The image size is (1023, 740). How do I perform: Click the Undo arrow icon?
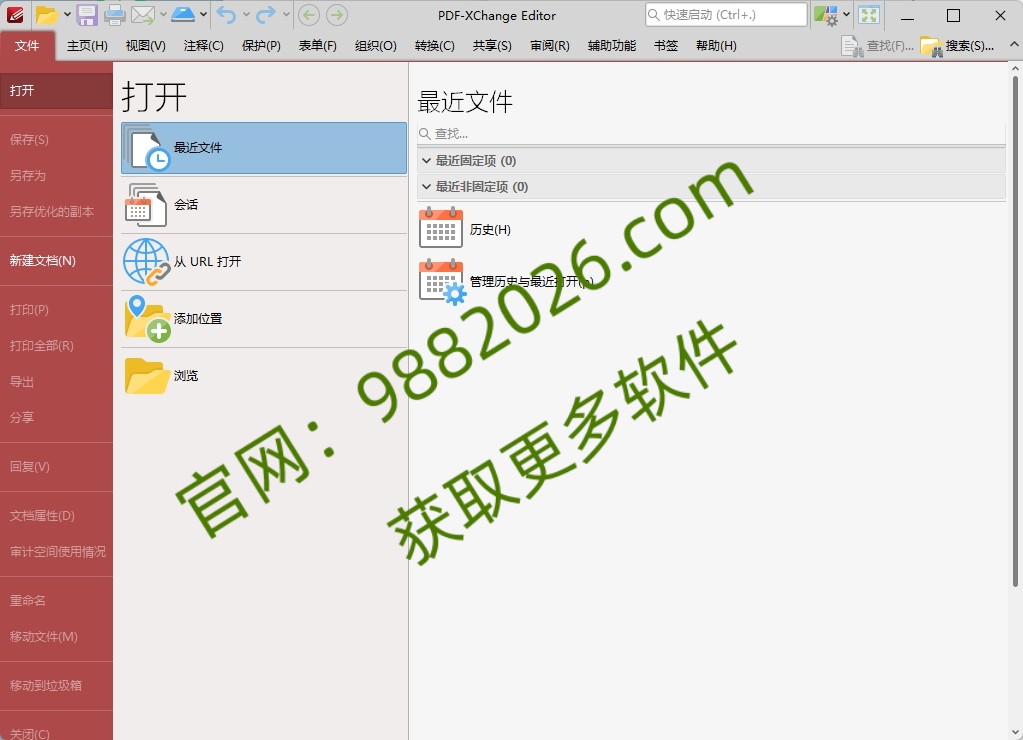(225, 15)
